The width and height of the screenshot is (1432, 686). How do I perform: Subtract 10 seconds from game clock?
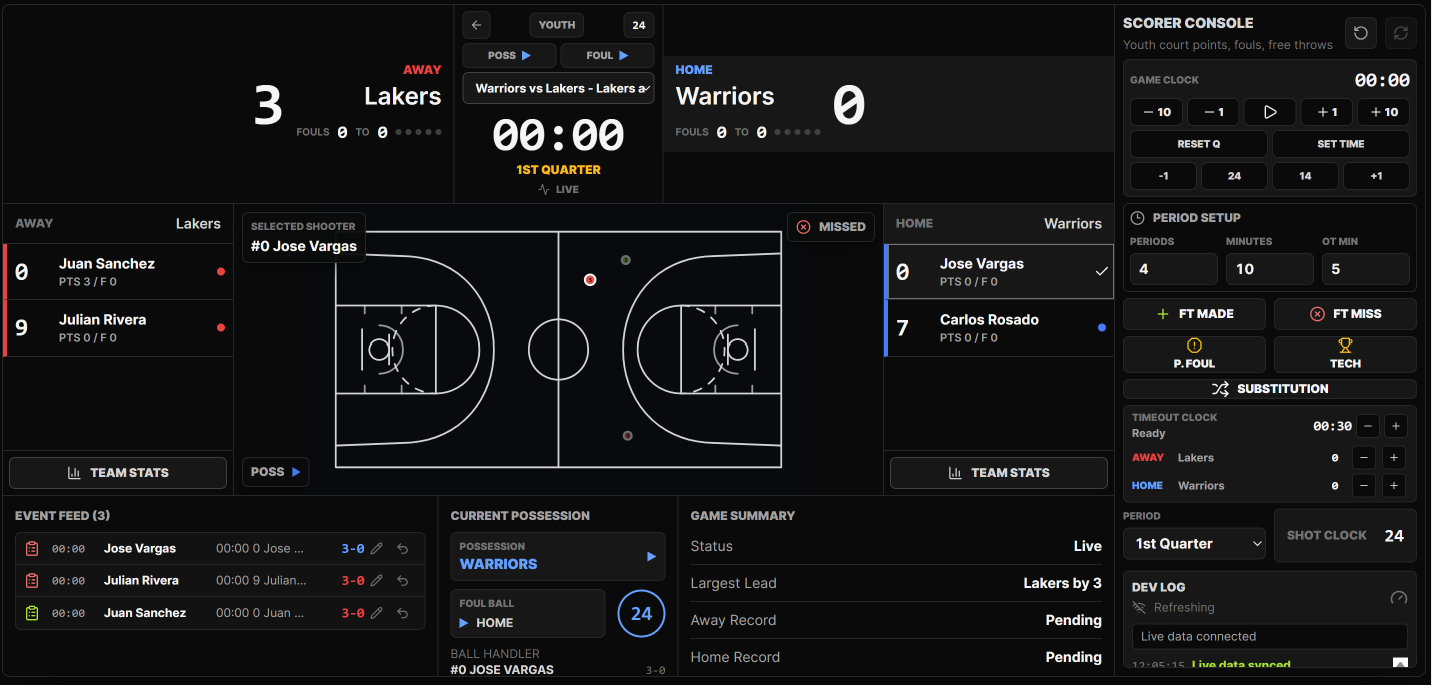(x=1157, y=112)
